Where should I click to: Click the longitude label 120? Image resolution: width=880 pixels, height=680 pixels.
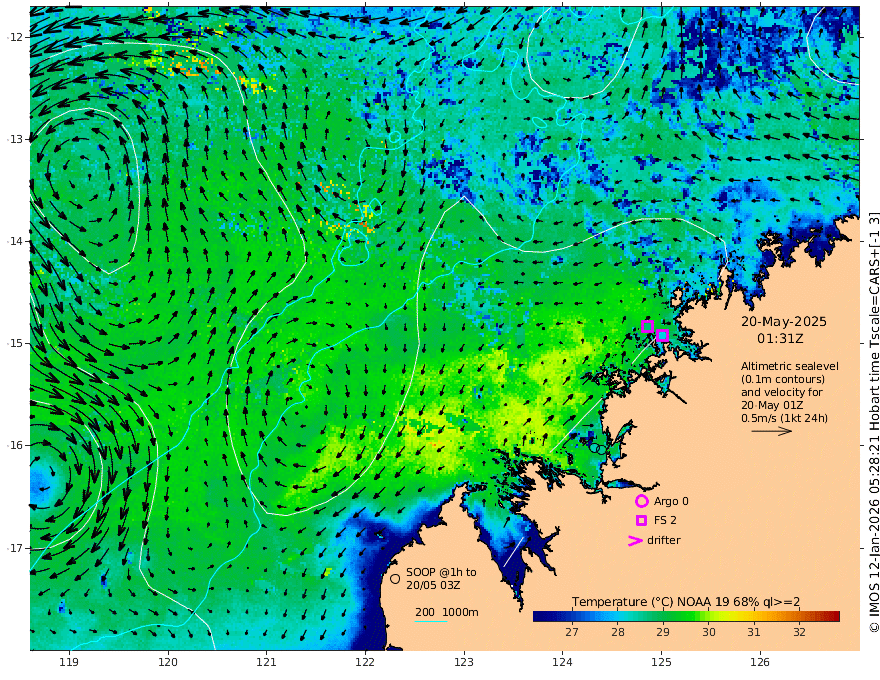click(168, 662)
